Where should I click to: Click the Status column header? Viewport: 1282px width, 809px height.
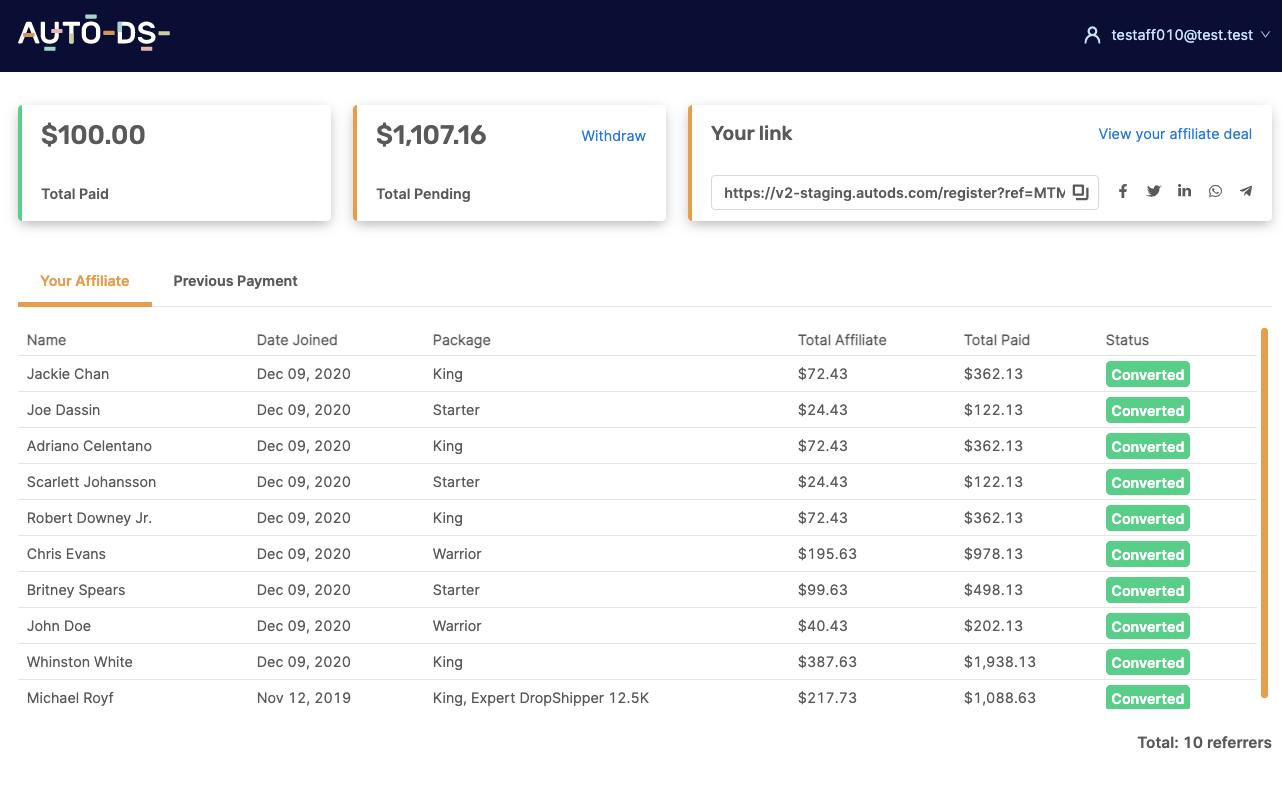coord(1127,340)
